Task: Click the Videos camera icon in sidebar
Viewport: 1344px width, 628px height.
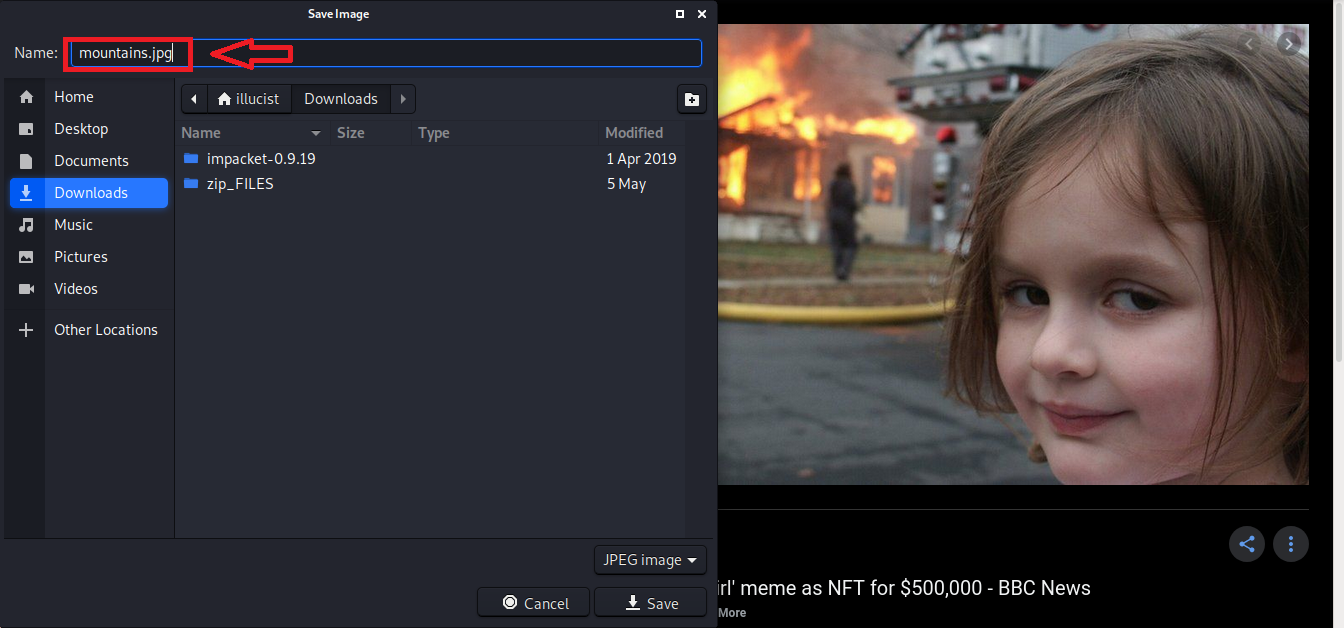Action: pos(27,289)
